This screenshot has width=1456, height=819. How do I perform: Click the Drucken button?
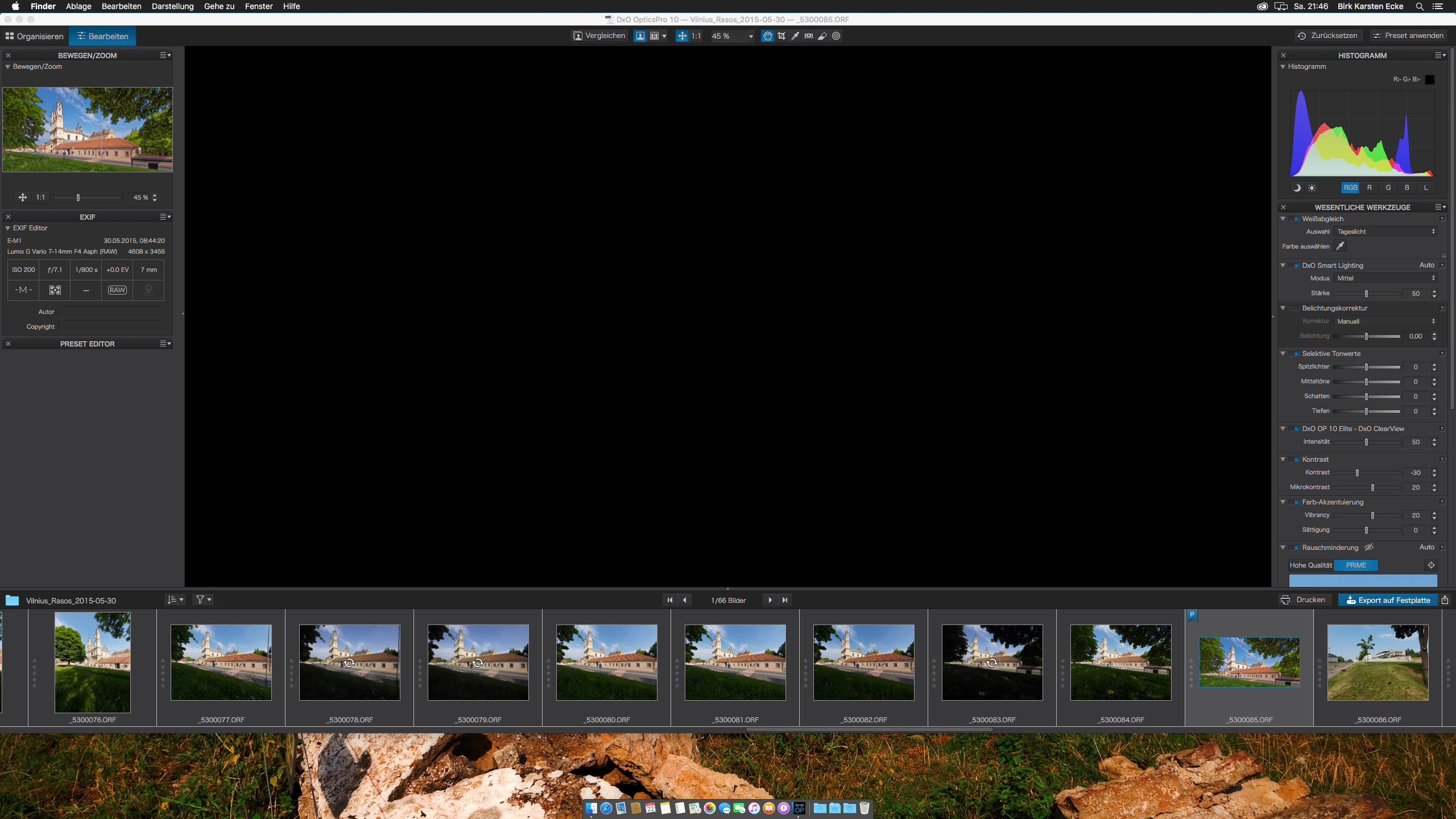pos(1304,600)
